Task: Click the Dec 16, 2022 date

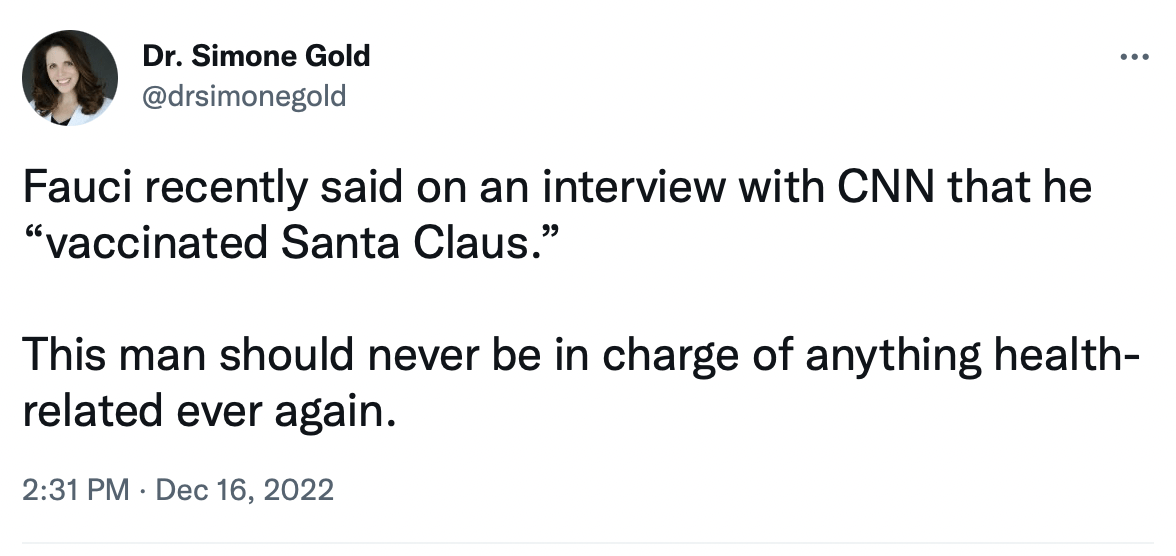Action: coord(244,490)
